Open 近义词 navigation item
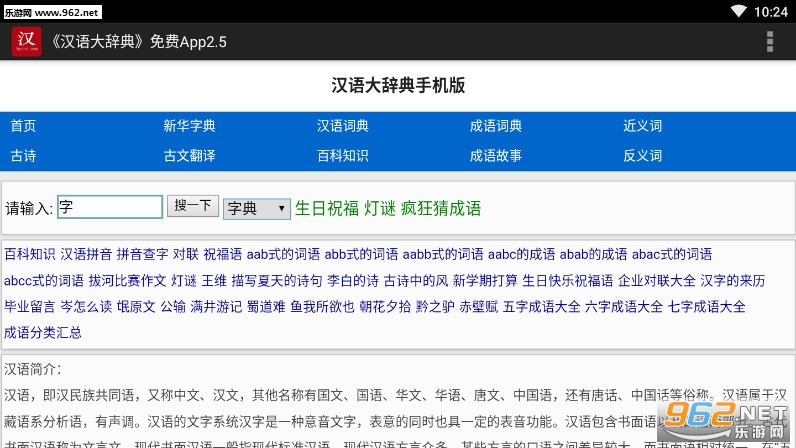This screenshot has height=448, width=796. (x=642, y=126)
